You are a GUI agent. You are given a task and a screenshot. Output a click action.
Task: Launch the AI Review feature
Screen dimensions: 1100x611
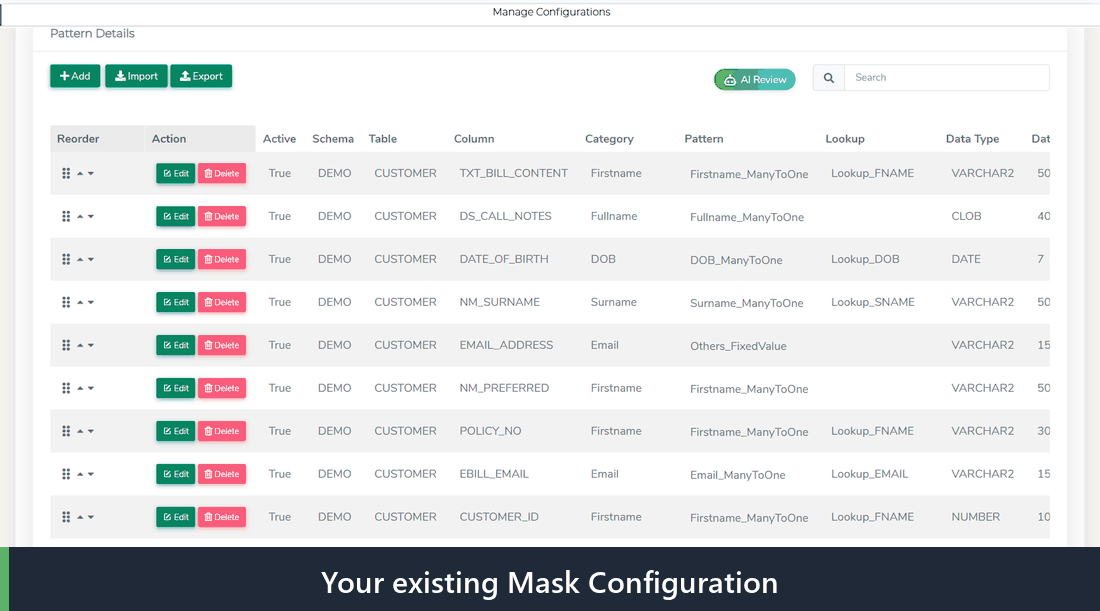tap(755, 79)
